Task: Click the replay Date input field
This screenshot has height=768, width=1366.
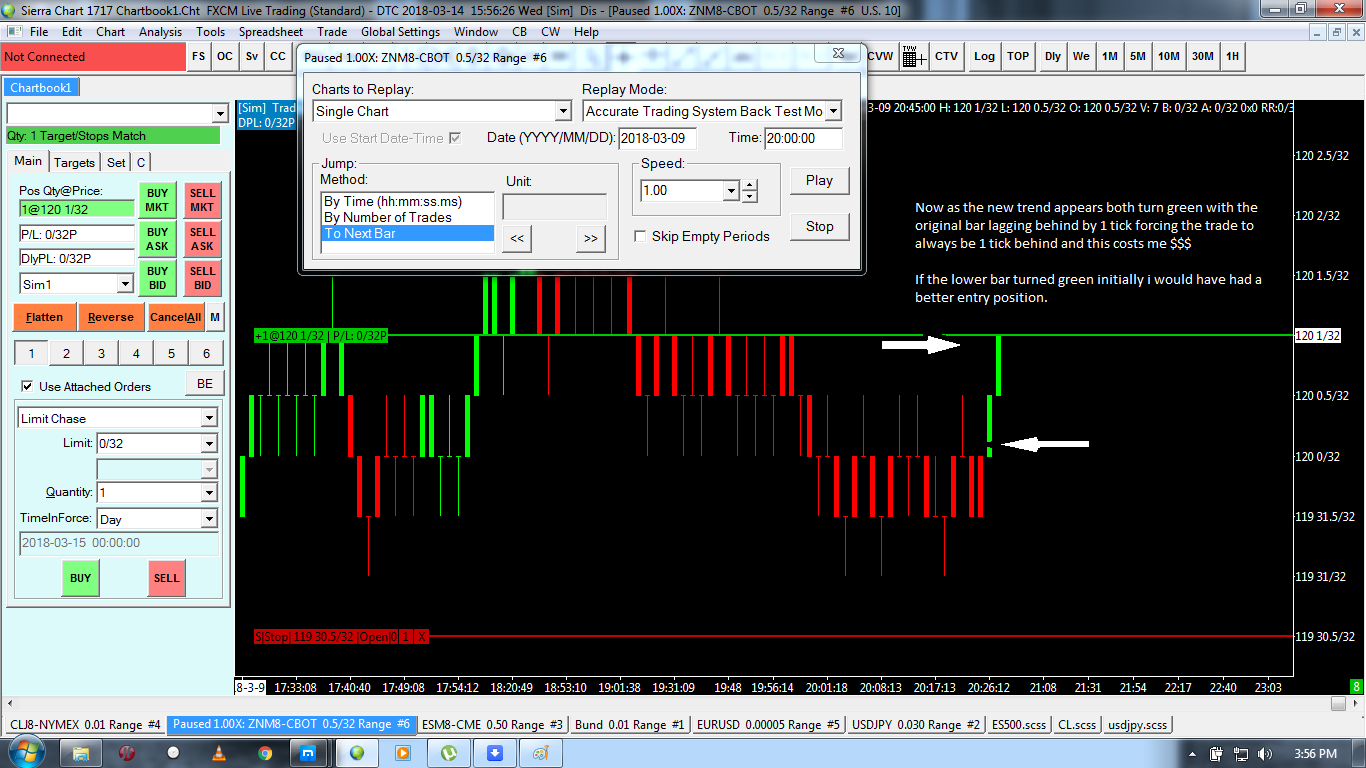Action: (658, 138)
